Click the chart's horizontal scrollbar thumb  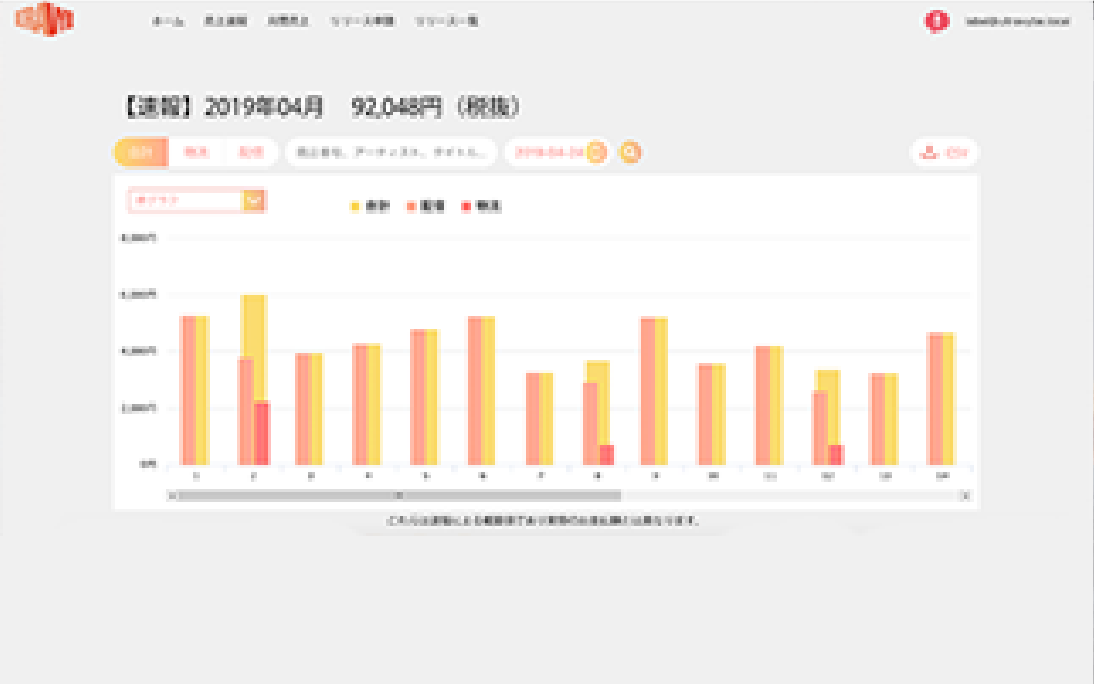tap(398, 496)
